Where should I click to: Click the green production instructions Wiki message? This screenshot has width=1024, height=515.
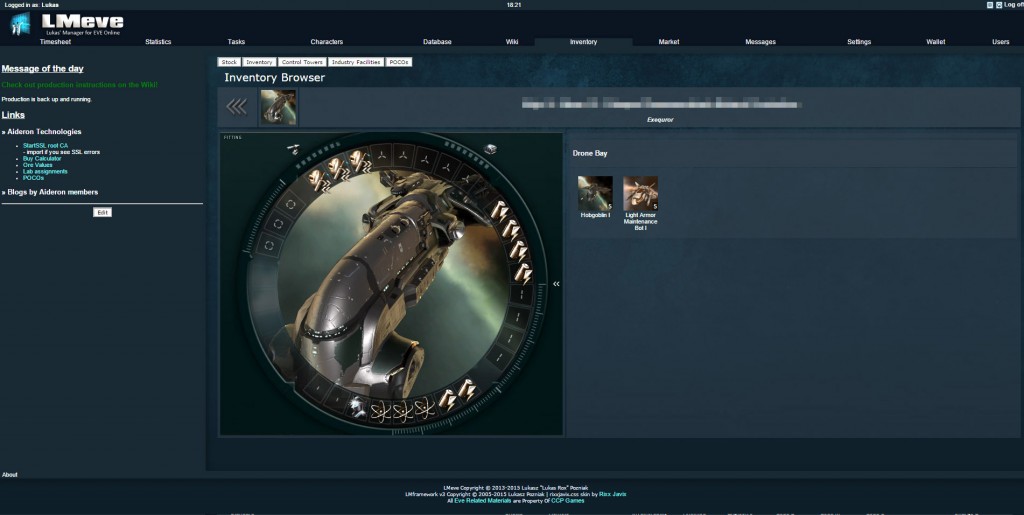point(80,85)
